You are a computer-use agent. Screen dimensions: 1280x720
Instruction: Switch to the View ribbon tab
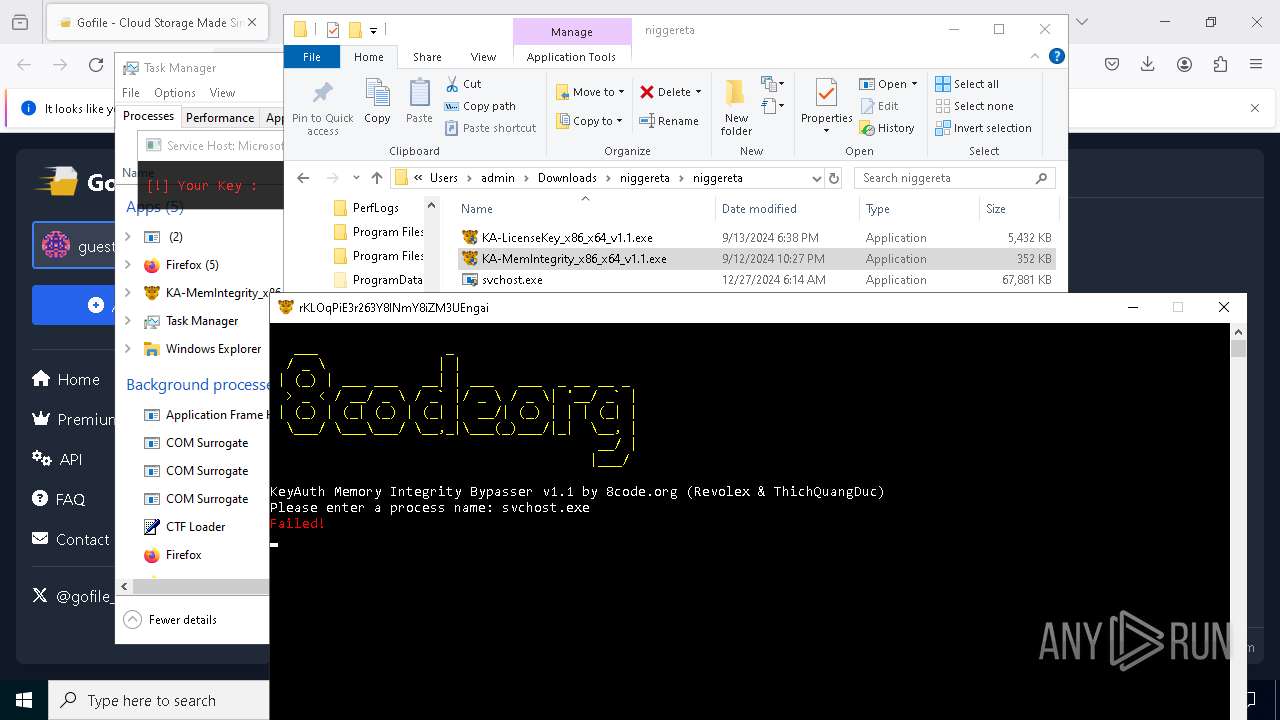tap(483, 57)
